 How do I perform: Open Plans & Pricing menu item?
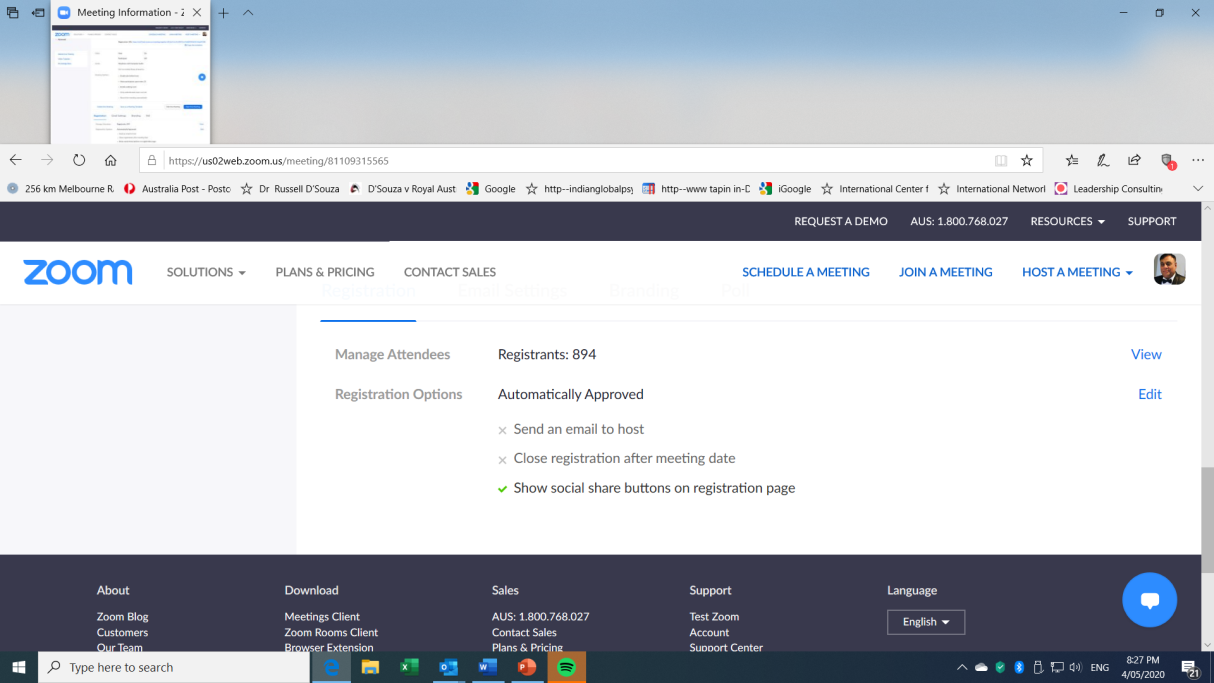[x=325, y=272]
